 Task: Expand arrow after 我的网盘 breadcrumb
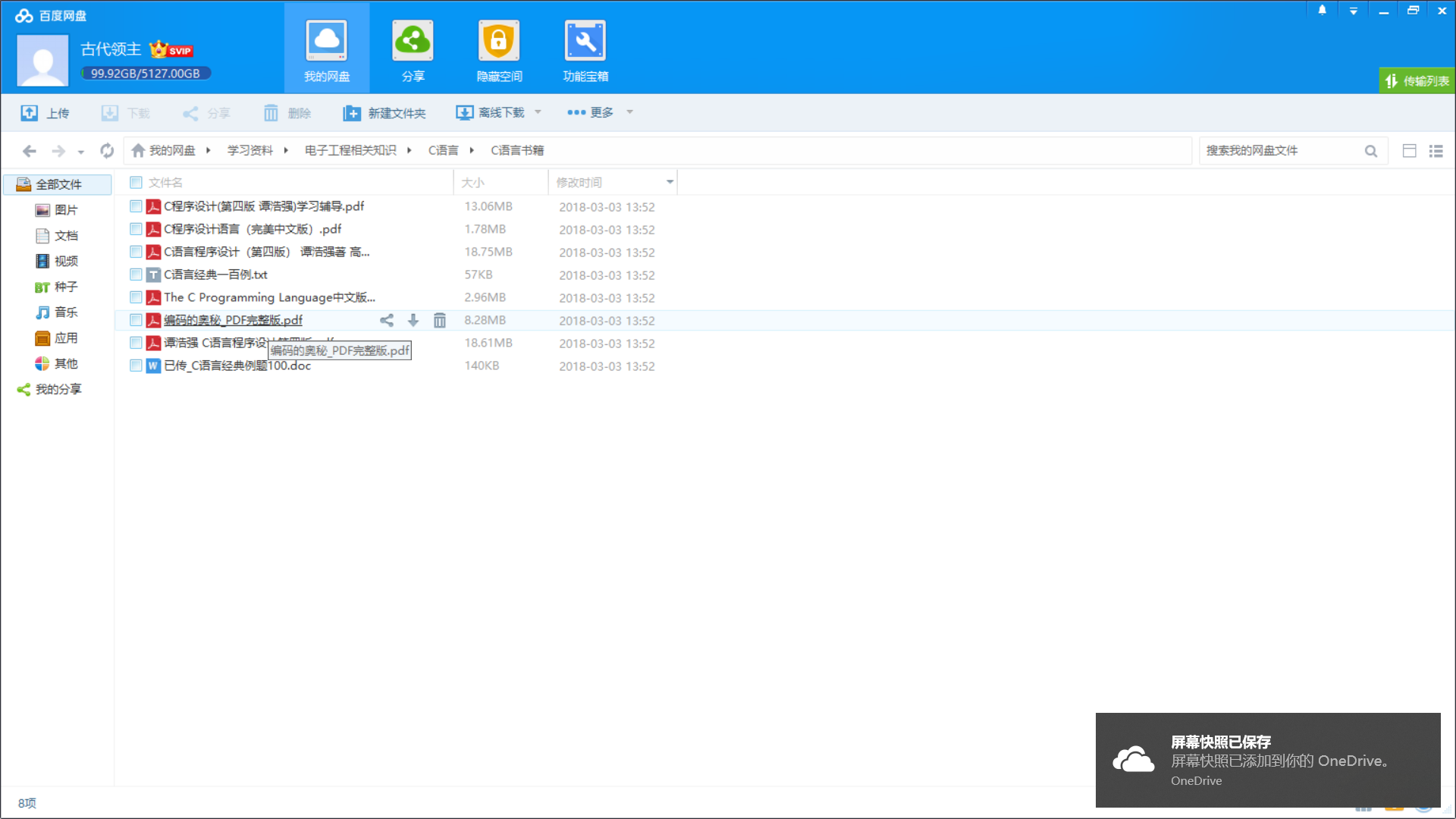pyautogui.click(x=208, y=150)
